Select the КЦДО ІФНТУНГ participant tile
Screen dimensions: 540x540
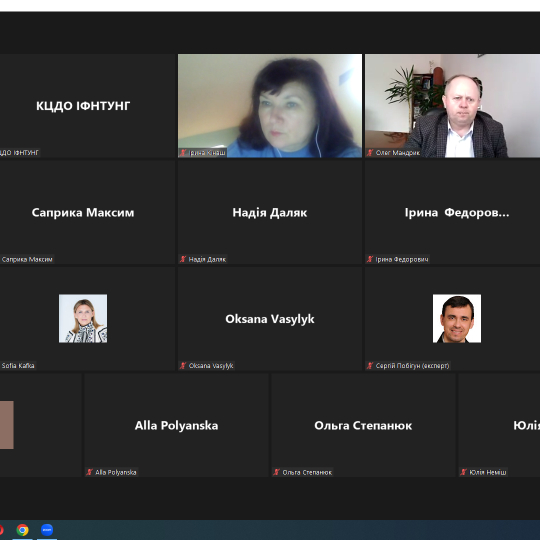point(87,106)
